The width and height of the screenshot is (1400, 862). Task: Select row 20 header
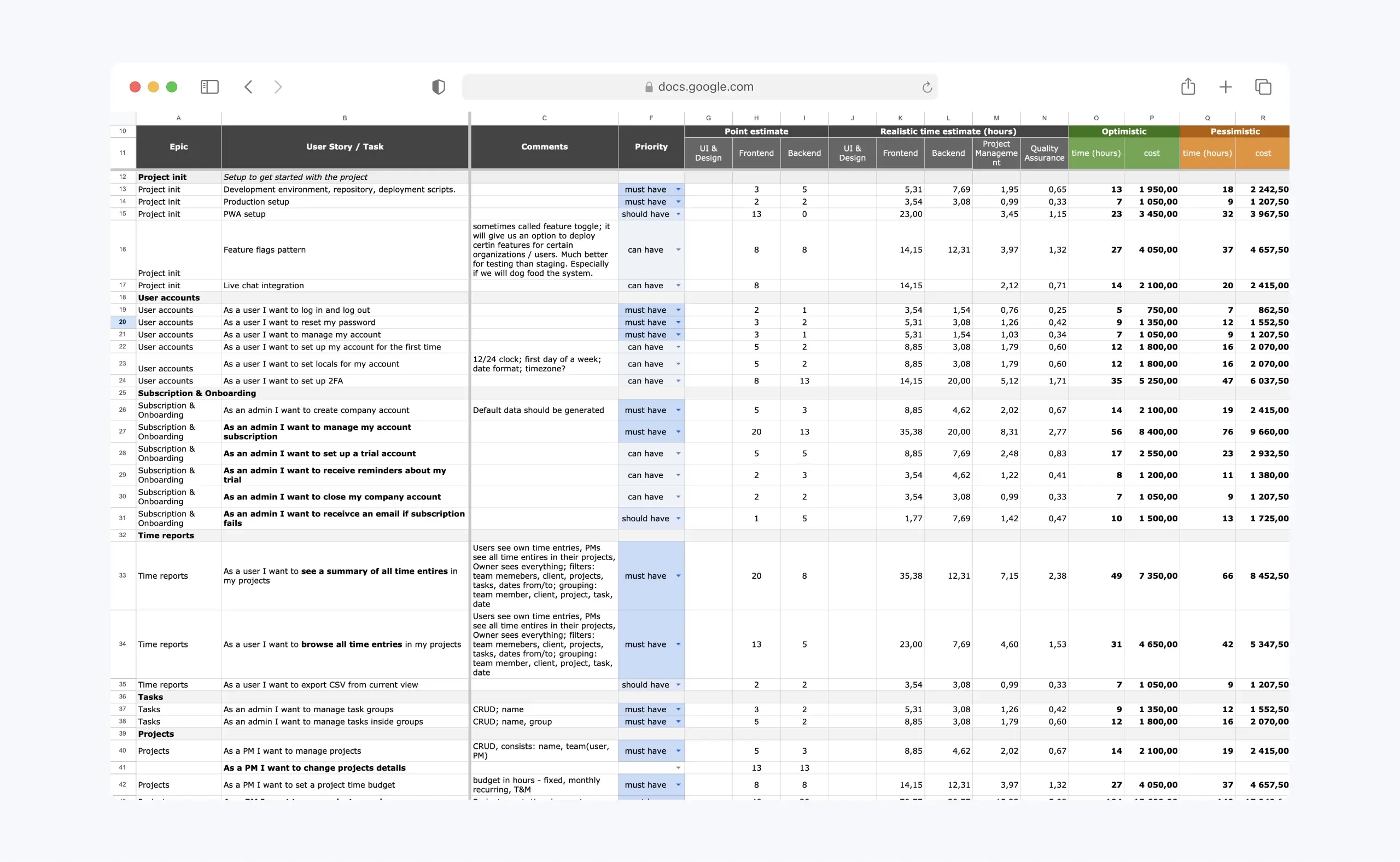pos(122,322)
